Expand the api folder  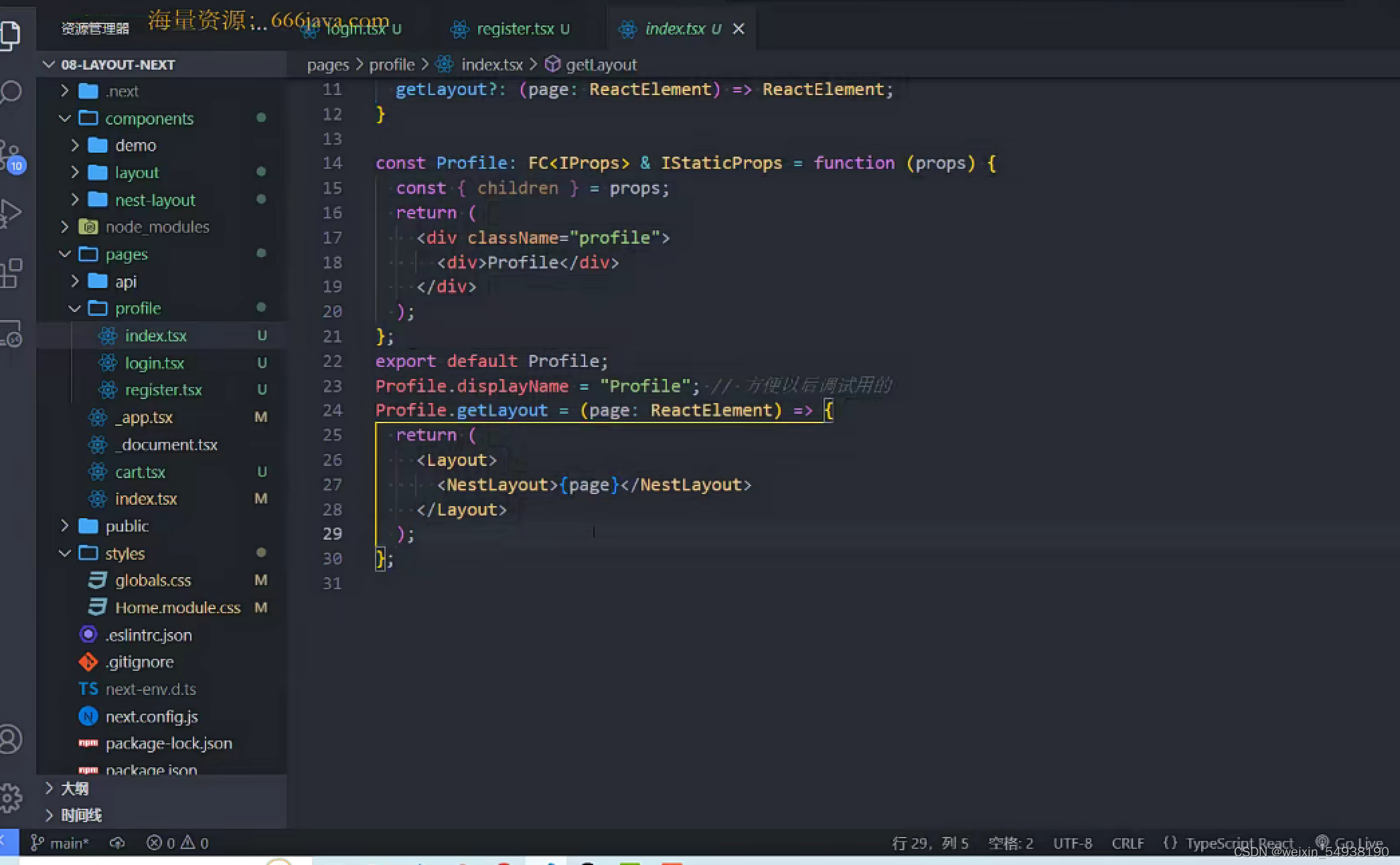(x=161, y=281)
